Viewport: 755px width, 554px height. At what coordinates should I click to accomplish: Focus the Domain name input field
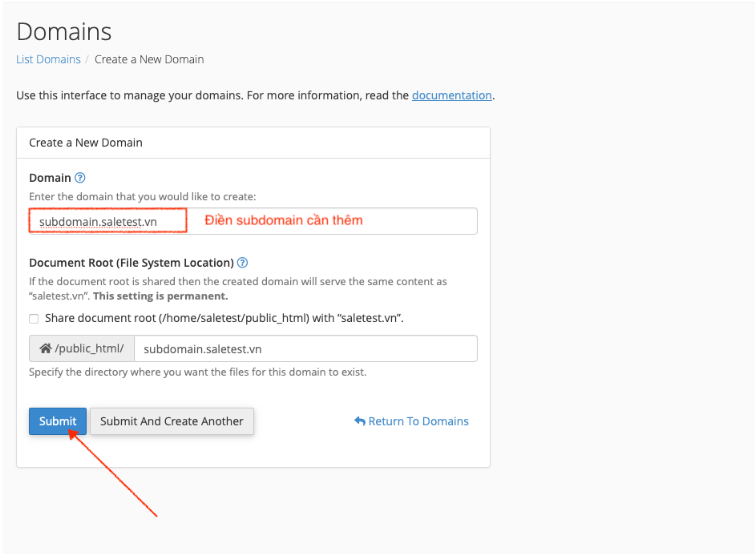click(253, 221)
